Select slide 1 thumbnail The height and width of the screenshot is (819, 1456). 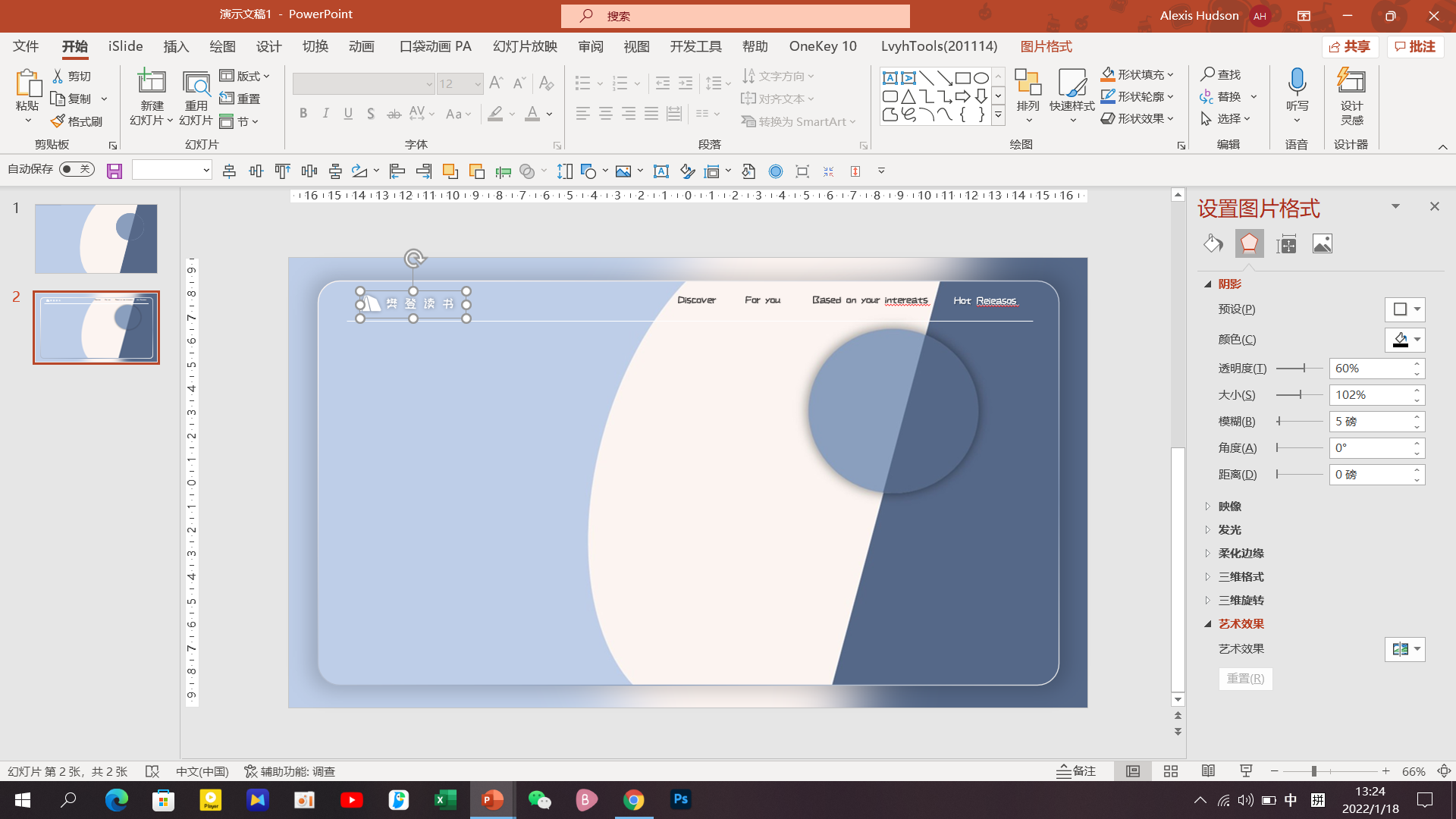(x=96, y=239)
